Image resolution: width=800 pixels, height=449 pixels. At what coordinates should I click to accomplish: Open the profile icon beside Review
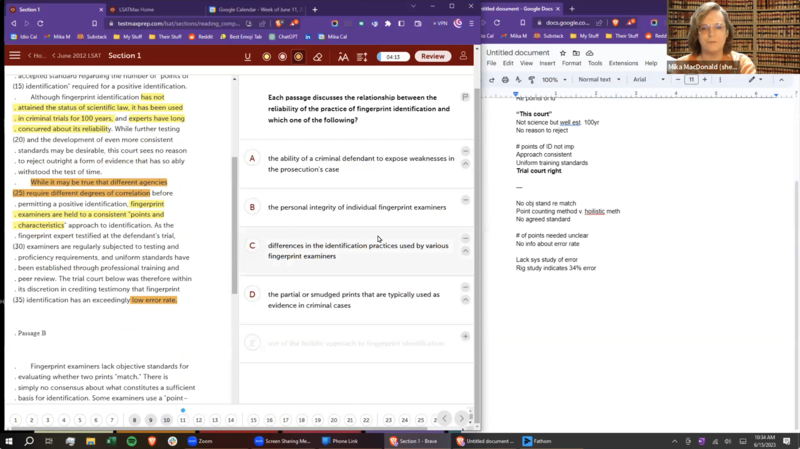point(463,57)
